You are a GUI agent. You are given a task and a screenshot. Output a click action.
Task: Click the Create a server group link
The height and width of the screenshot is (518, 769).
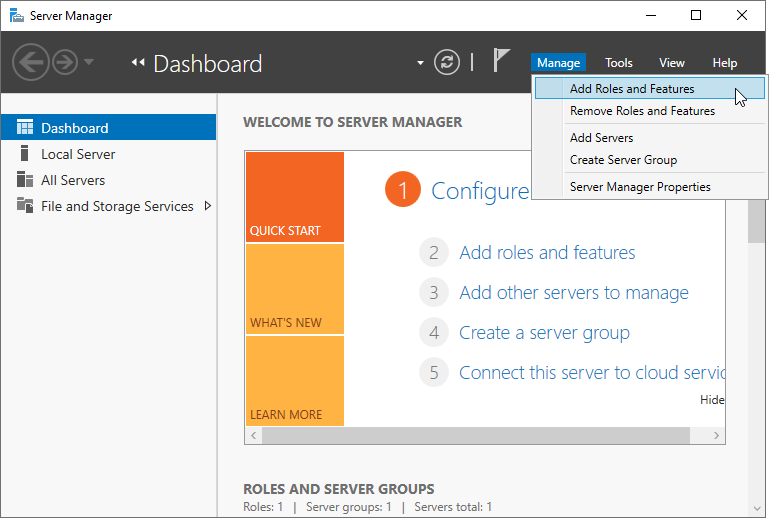(x=544, y=333)
